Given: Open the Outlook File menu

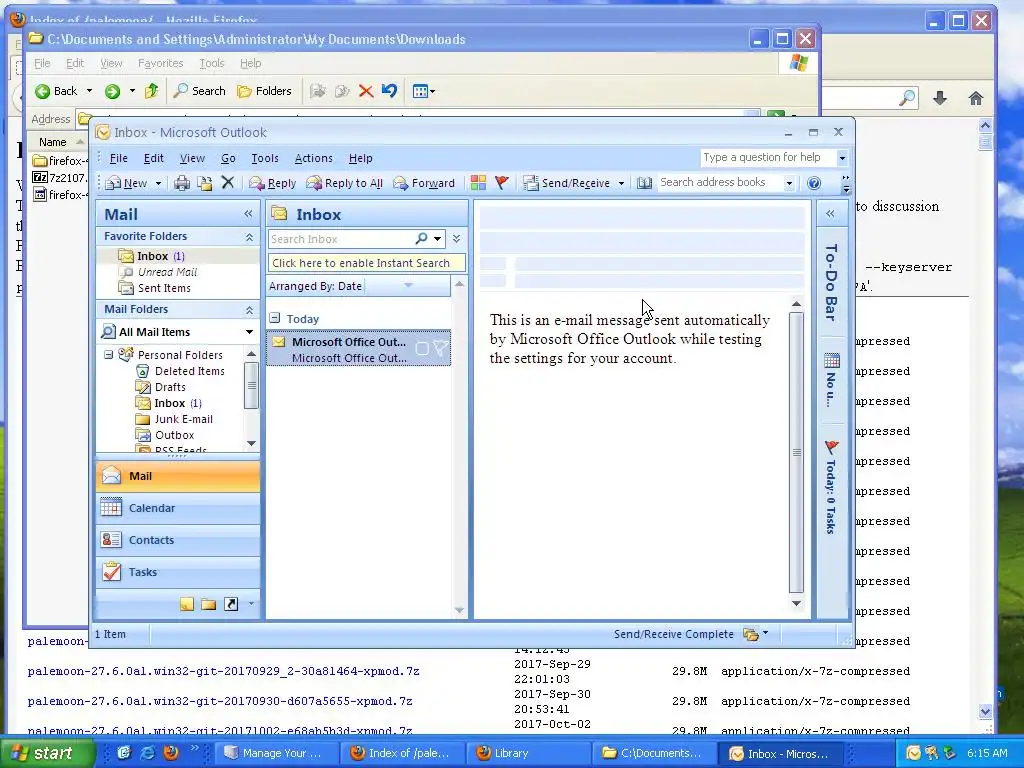Looking at the screenshot, I should click(x=118, y=158).
